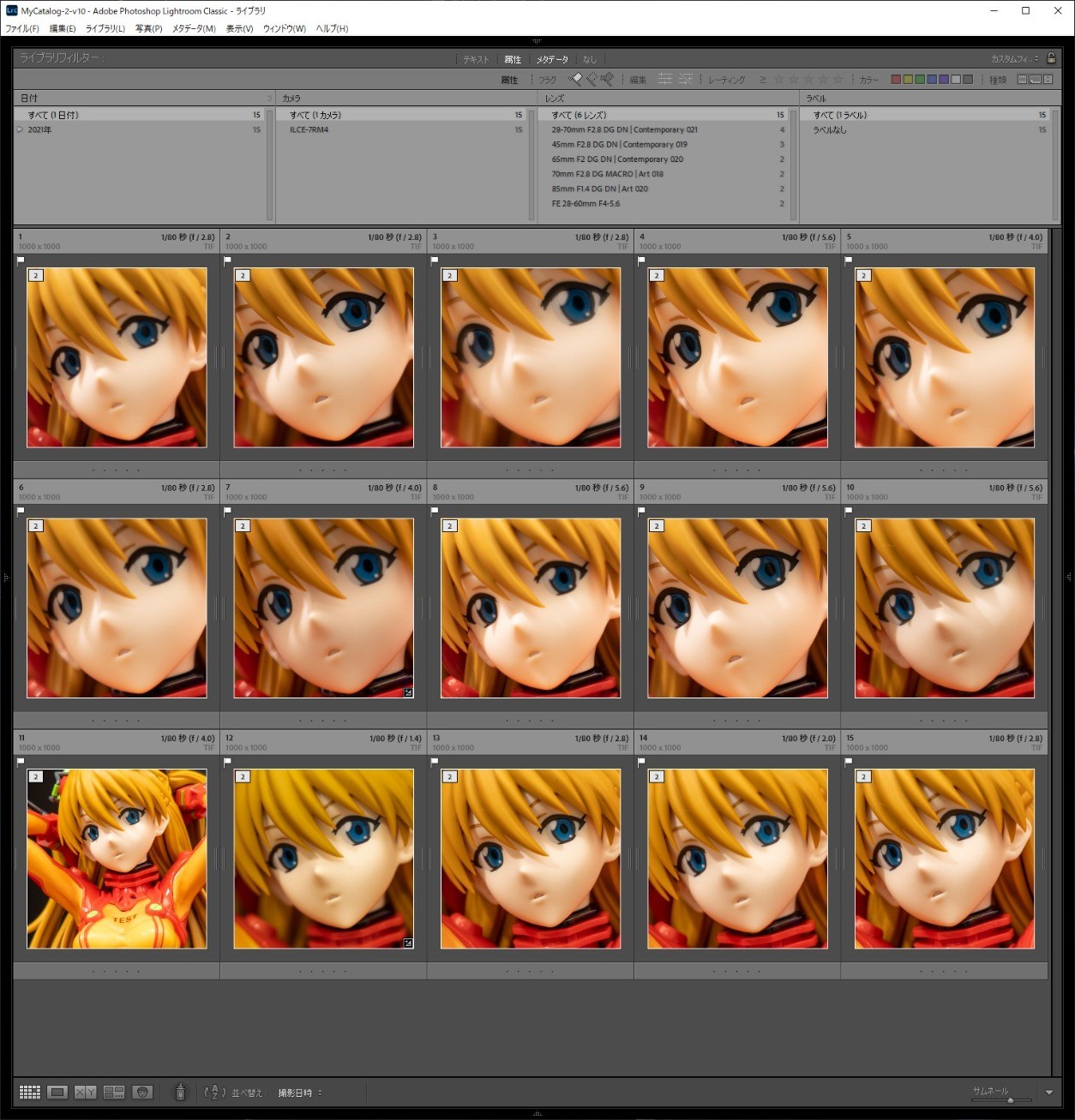This screenshot has width=1075, height=1120.
Task: Click the rating comparison ≥ symbol
Action: [x=763, y=80]
